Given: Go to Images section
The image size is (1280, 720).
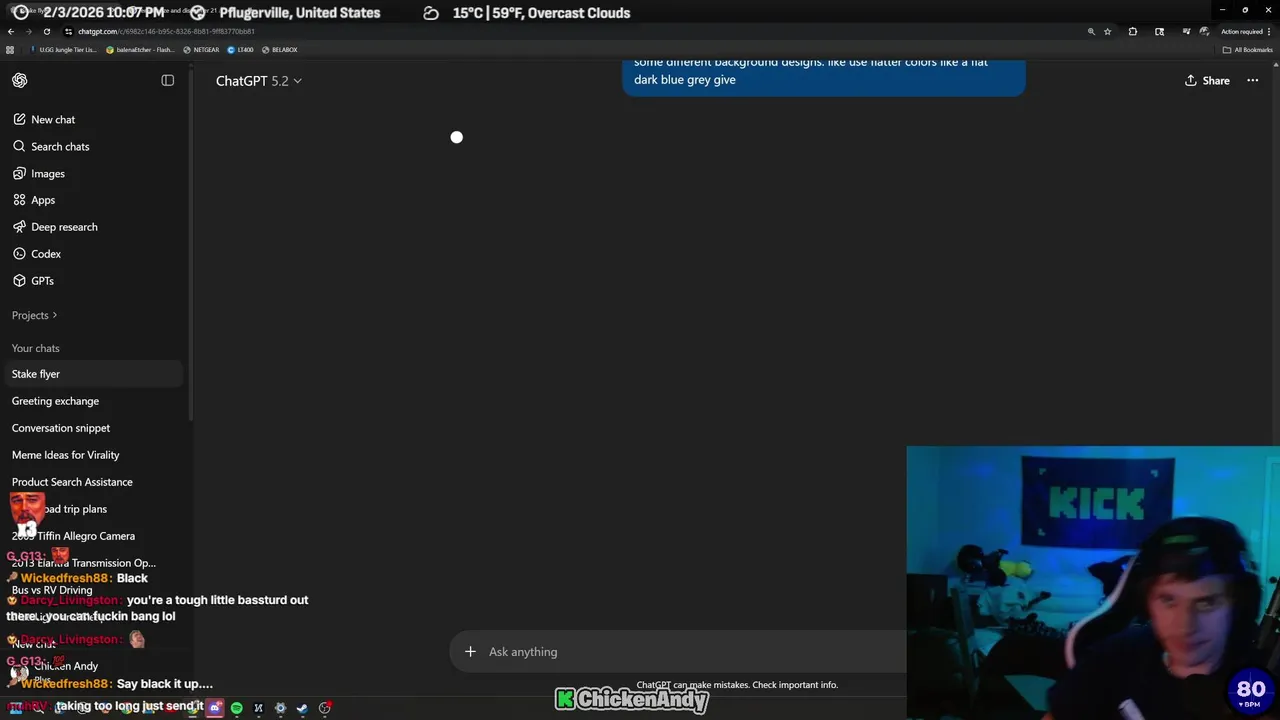Looking at the screenshot, I should 48,173.
